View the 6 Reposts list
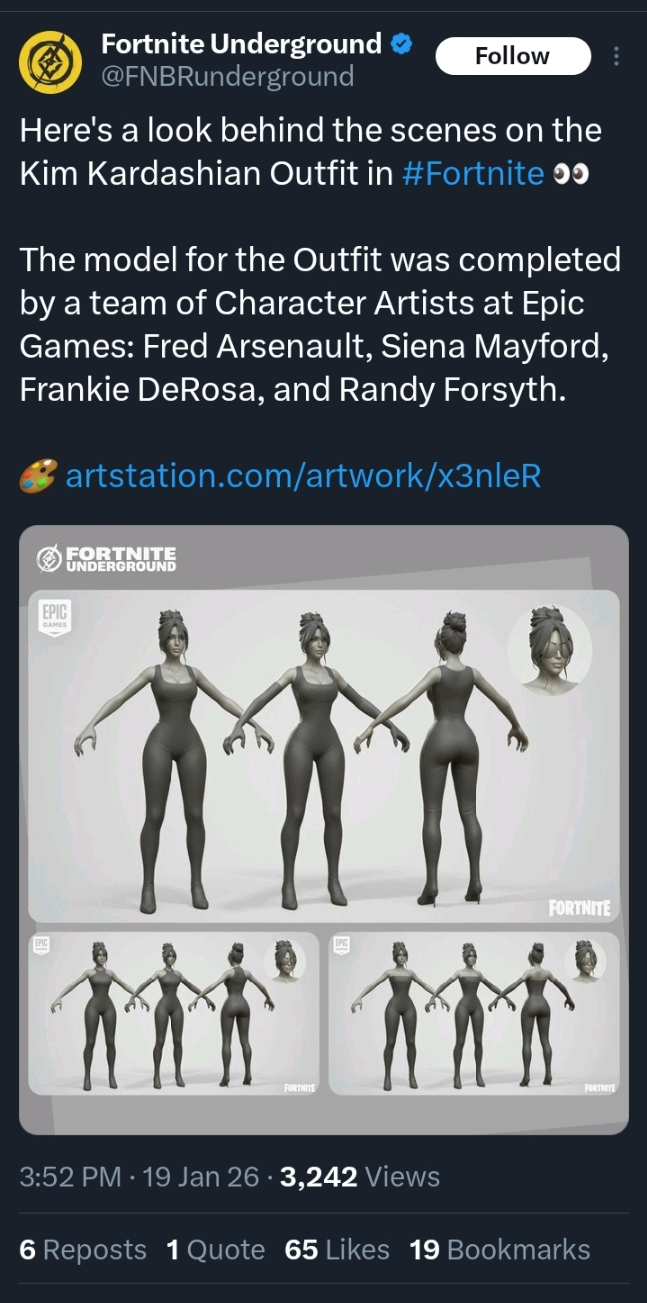This screenshot has width=647, height=1303. click(x=83, y=1249)
